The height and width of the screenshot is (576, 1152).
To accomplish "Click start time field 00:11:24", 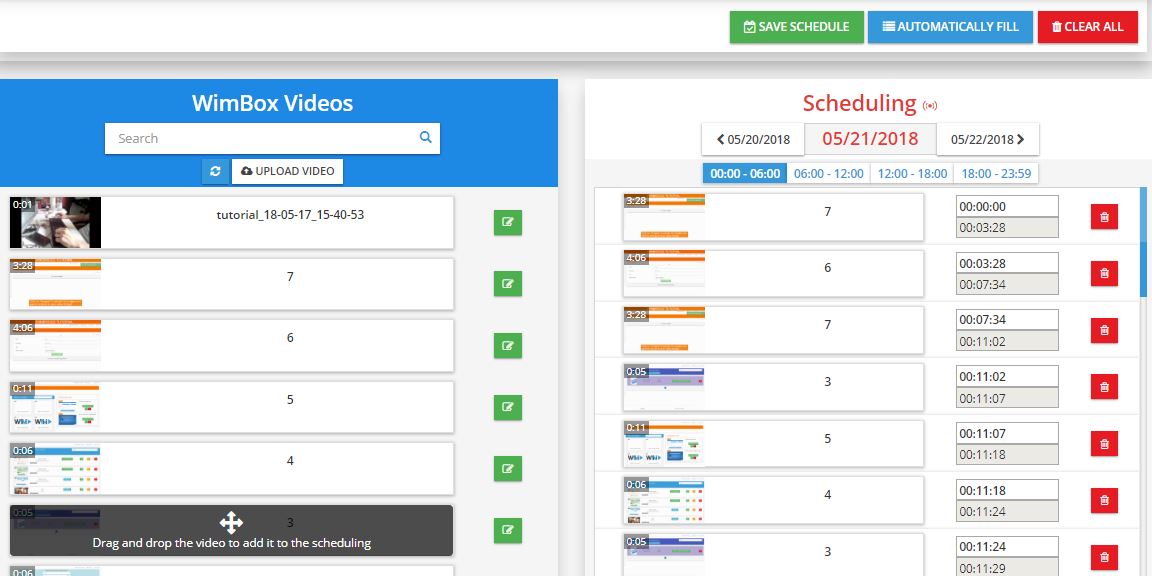I will pyautogui.click(x=1007, y=547).
